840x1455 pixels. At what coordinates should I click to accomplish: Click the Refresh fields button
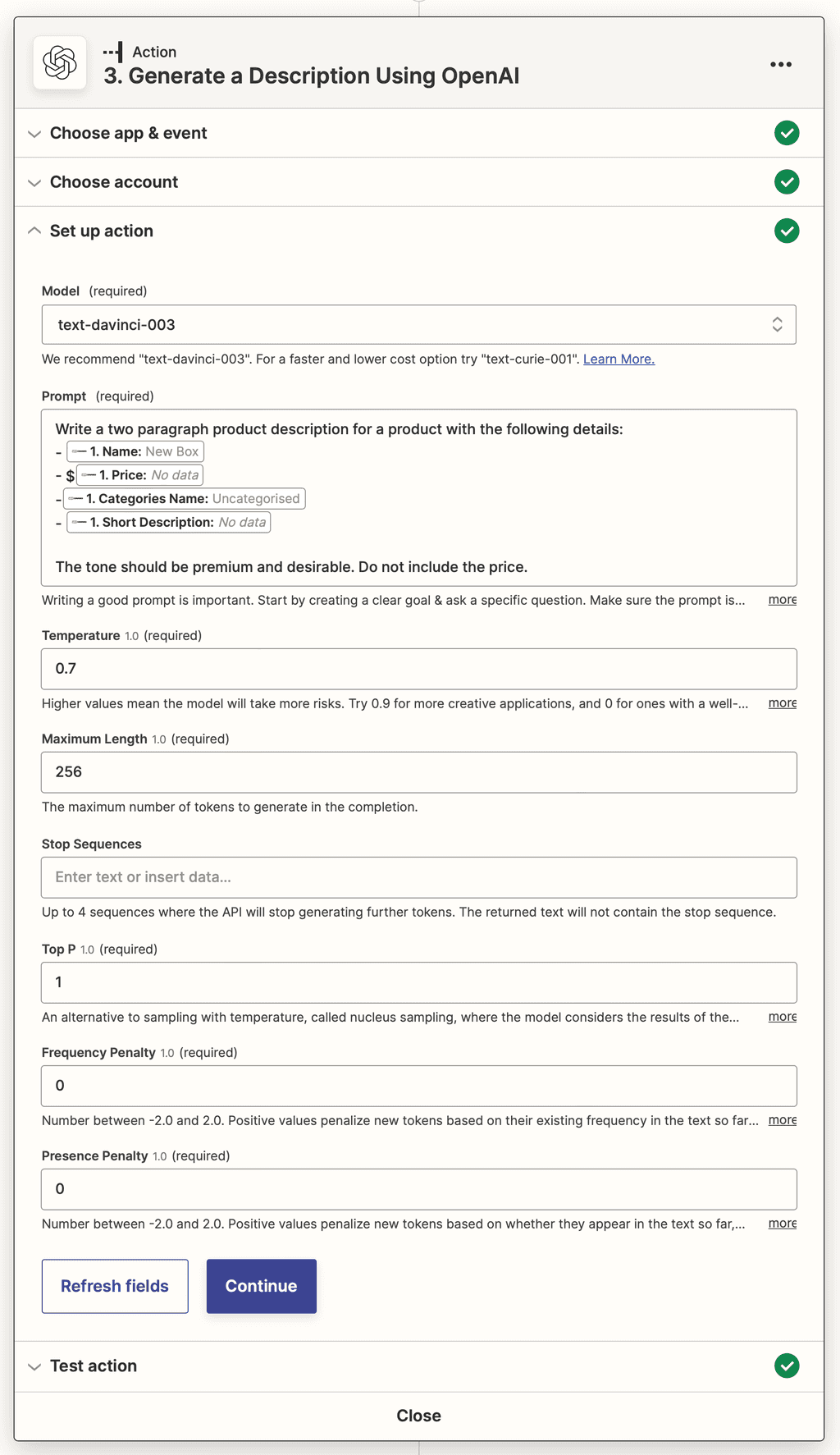pos(115,1286)
